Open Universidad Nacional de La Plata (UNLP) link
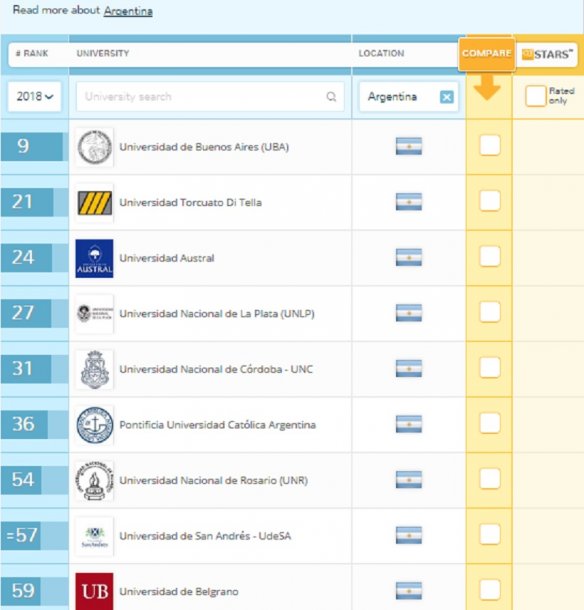584x610 pixels. [217, 314]
